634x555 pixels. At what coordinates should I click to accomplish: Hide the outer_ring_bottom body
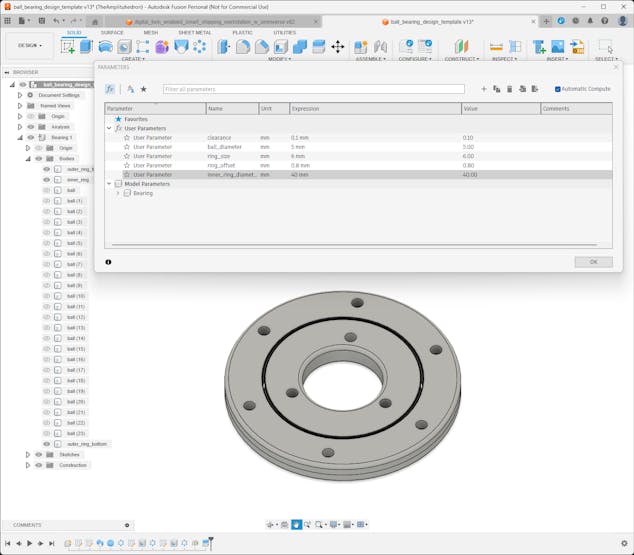(x=46, y=444)
